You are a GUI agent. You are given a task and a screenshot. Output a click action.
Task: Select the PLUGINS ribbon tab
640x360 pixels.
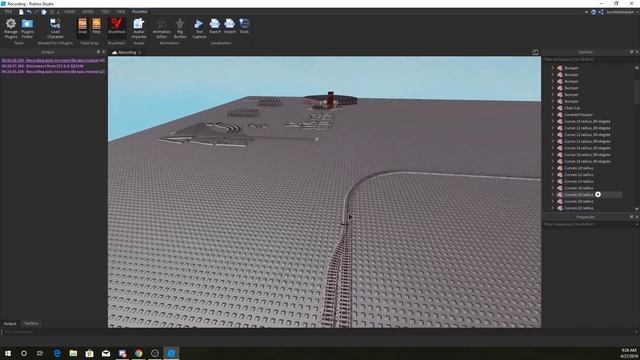(x=140, y=12)
